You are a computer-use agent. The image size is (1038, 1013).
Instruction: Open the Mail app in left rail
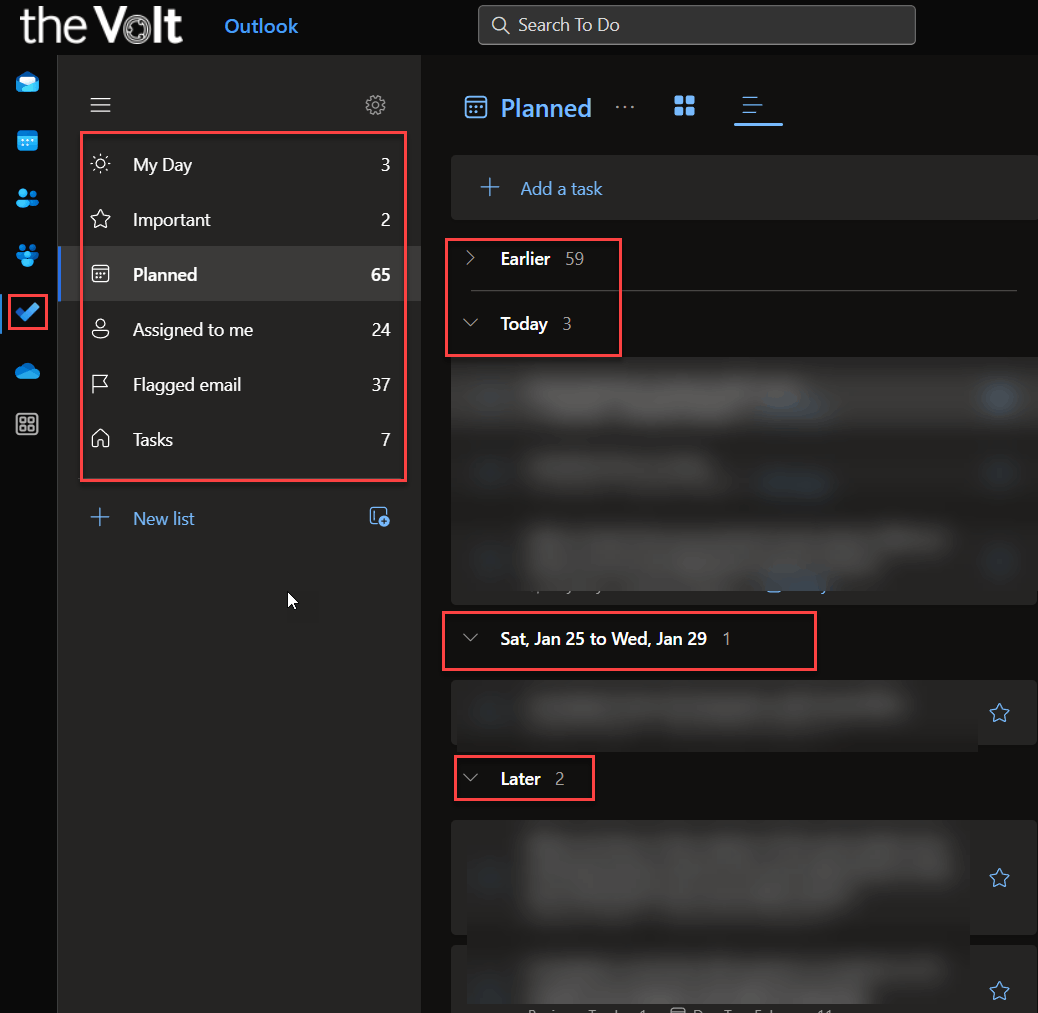pos(27,83)
